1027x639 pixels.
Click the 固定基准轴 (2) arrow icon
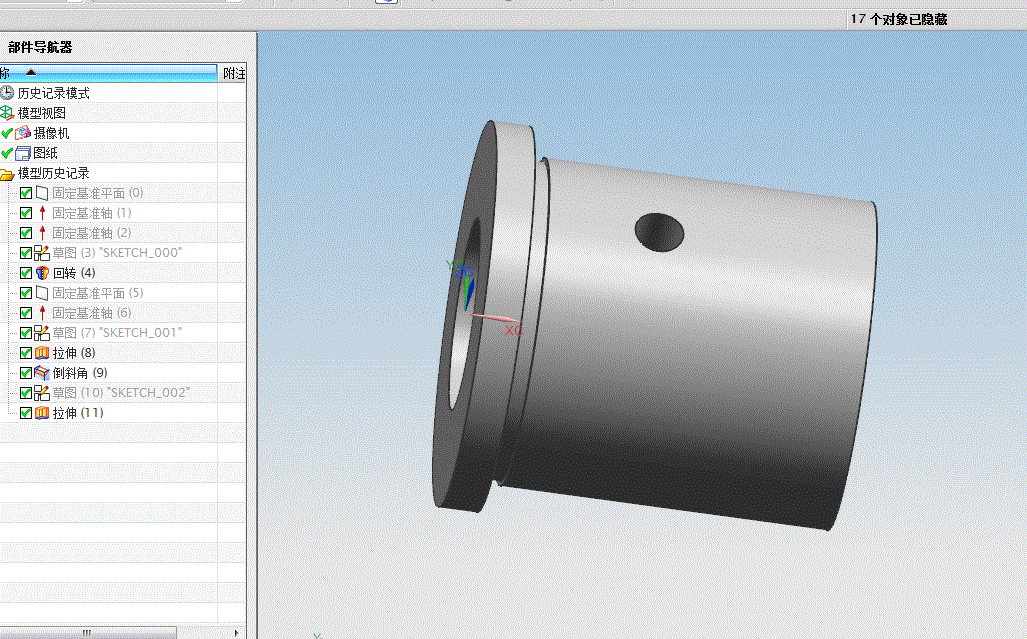pos(43,233)
